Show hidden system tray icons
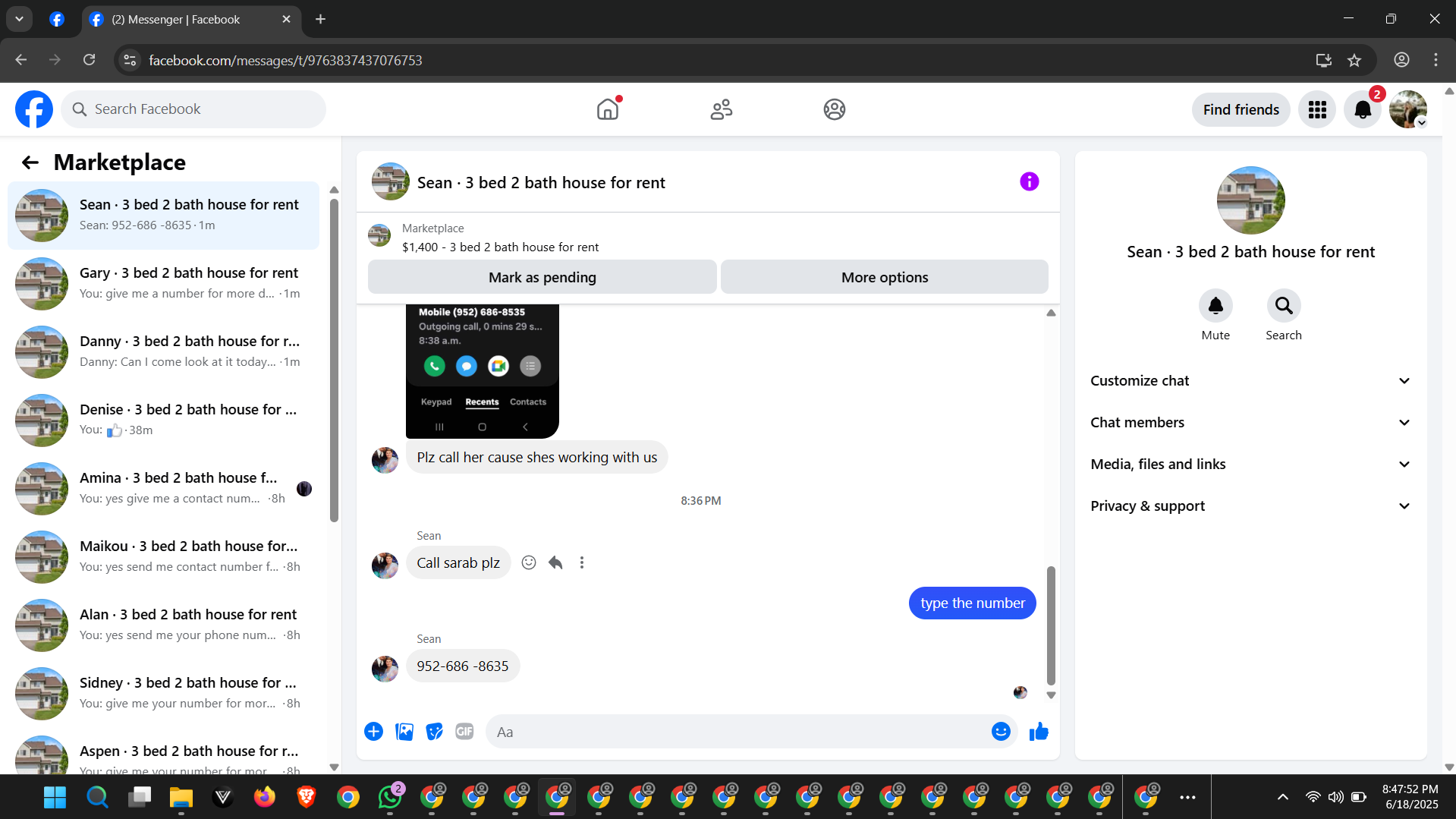This screenshot has height=819, width=1456. 1282,797
